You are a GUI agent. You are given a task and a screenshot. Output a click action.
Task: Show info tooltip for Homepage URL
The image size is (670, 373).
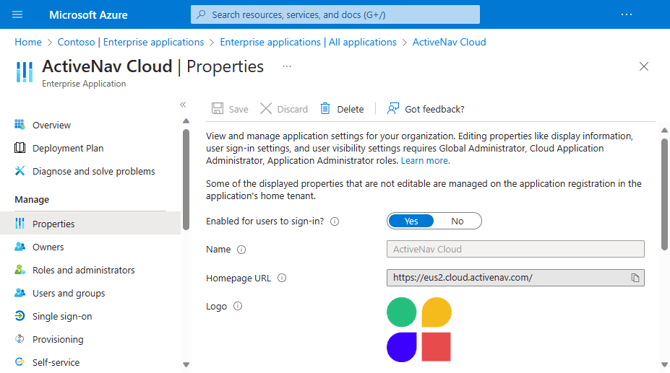click(x=282, y=278)
